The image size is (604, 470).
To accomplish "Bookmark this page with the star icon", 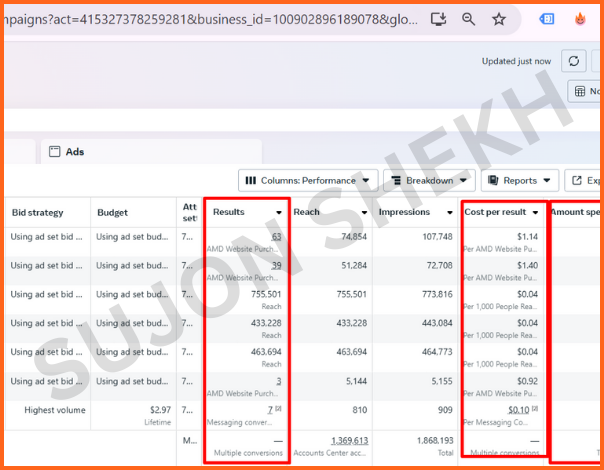I will (x=498, y=19).
